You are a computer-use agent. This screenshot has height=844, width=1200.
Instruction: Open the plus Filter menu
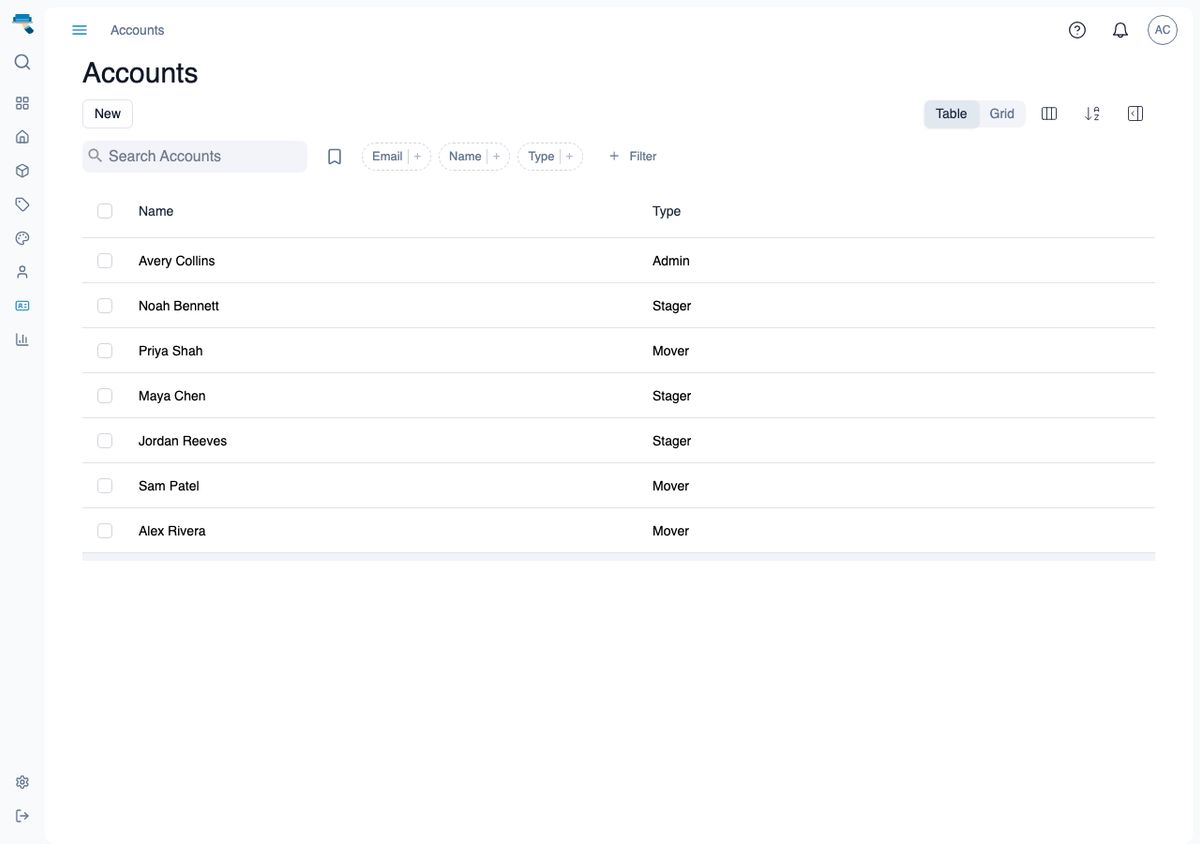pos(633,156)
